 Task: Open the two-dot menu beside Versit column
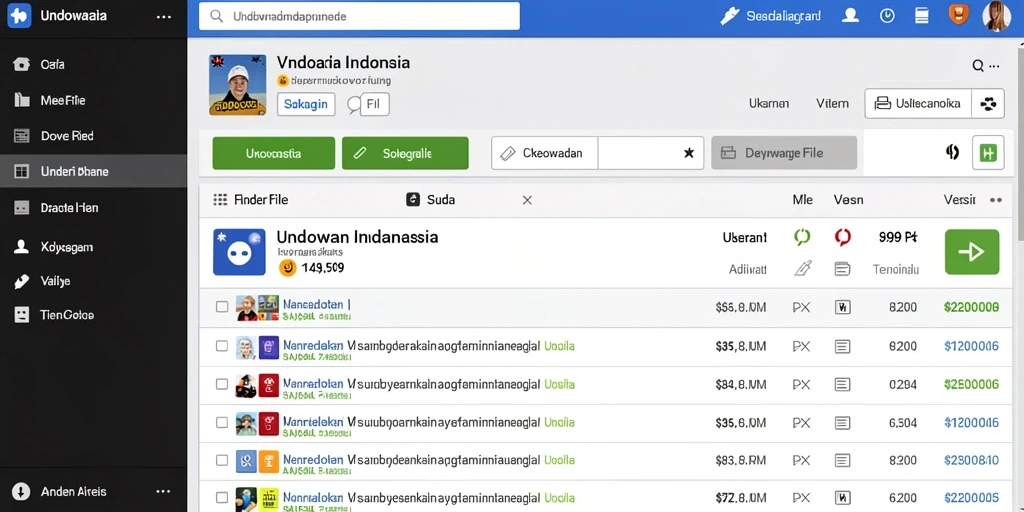pyautogui.click(x=996, y=200)
